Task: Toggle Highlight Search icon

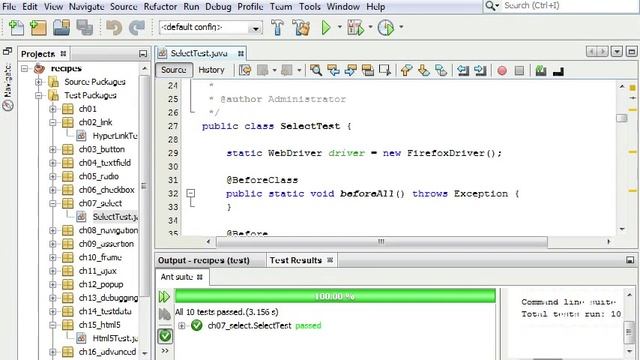Action: [368, 71]
